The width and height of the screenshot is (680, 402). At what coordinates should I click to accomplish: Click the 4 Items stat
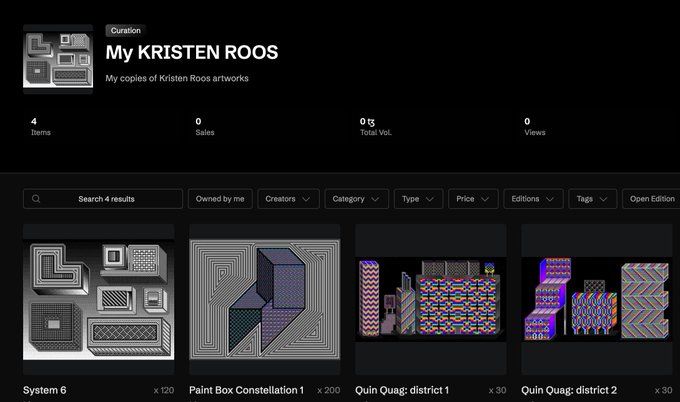(x=40, y=127)
